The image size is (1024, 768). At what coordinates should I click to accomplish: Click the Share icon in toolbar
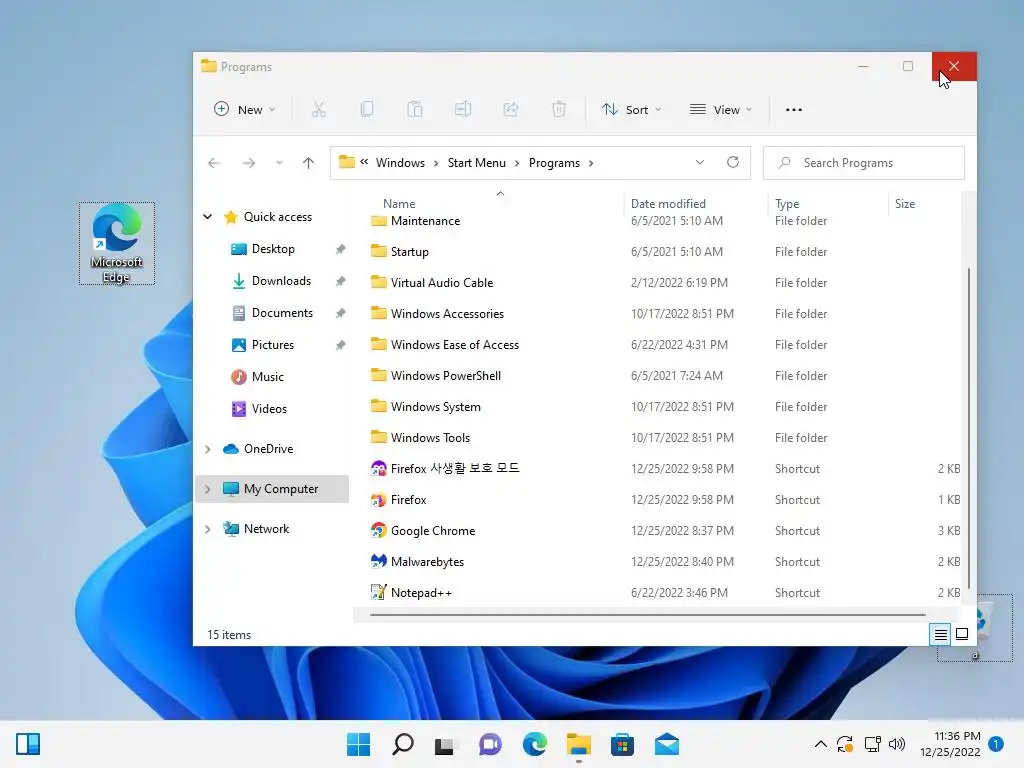click(x=511, y=109)
